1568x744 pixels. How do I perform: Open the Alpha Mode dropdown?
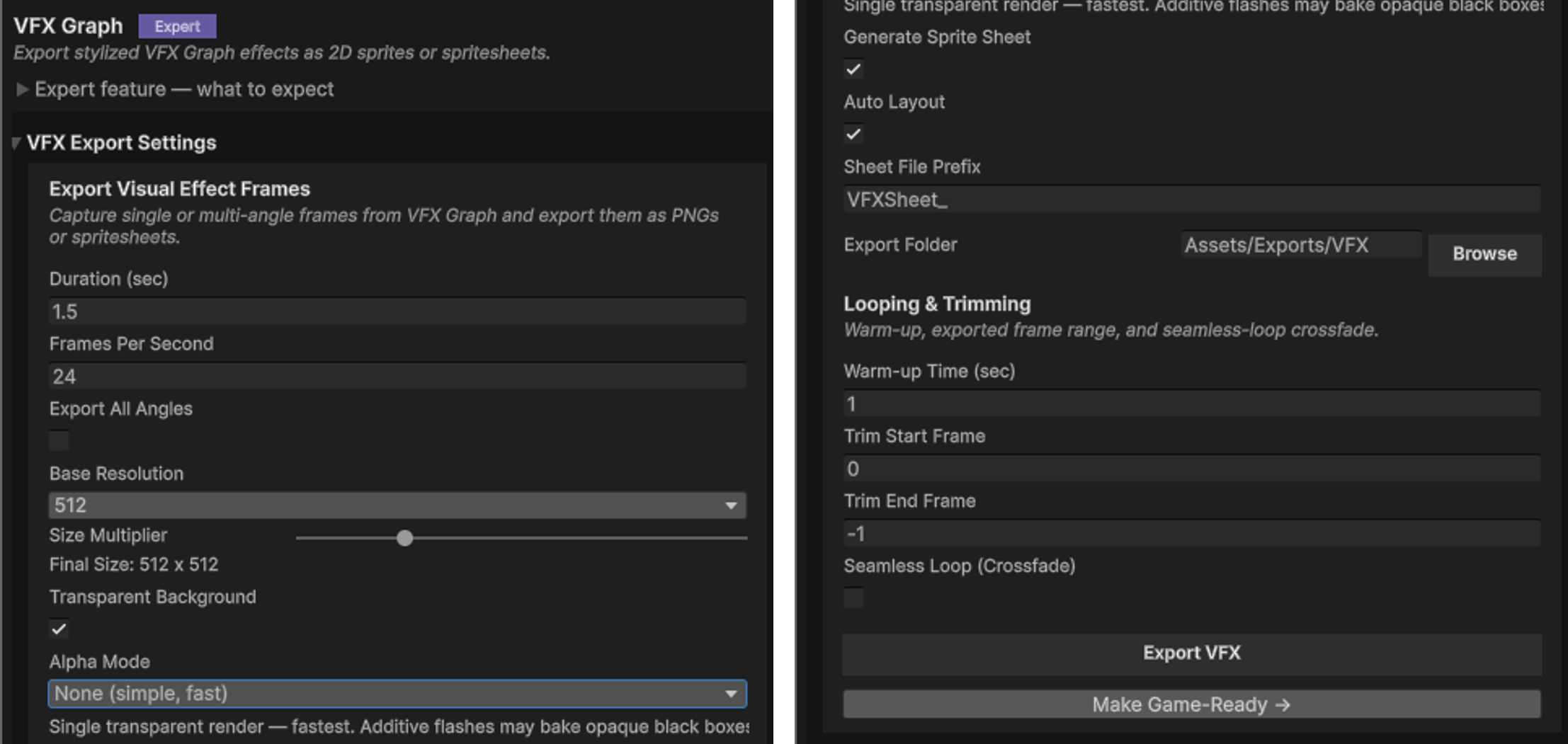(397, 694)
